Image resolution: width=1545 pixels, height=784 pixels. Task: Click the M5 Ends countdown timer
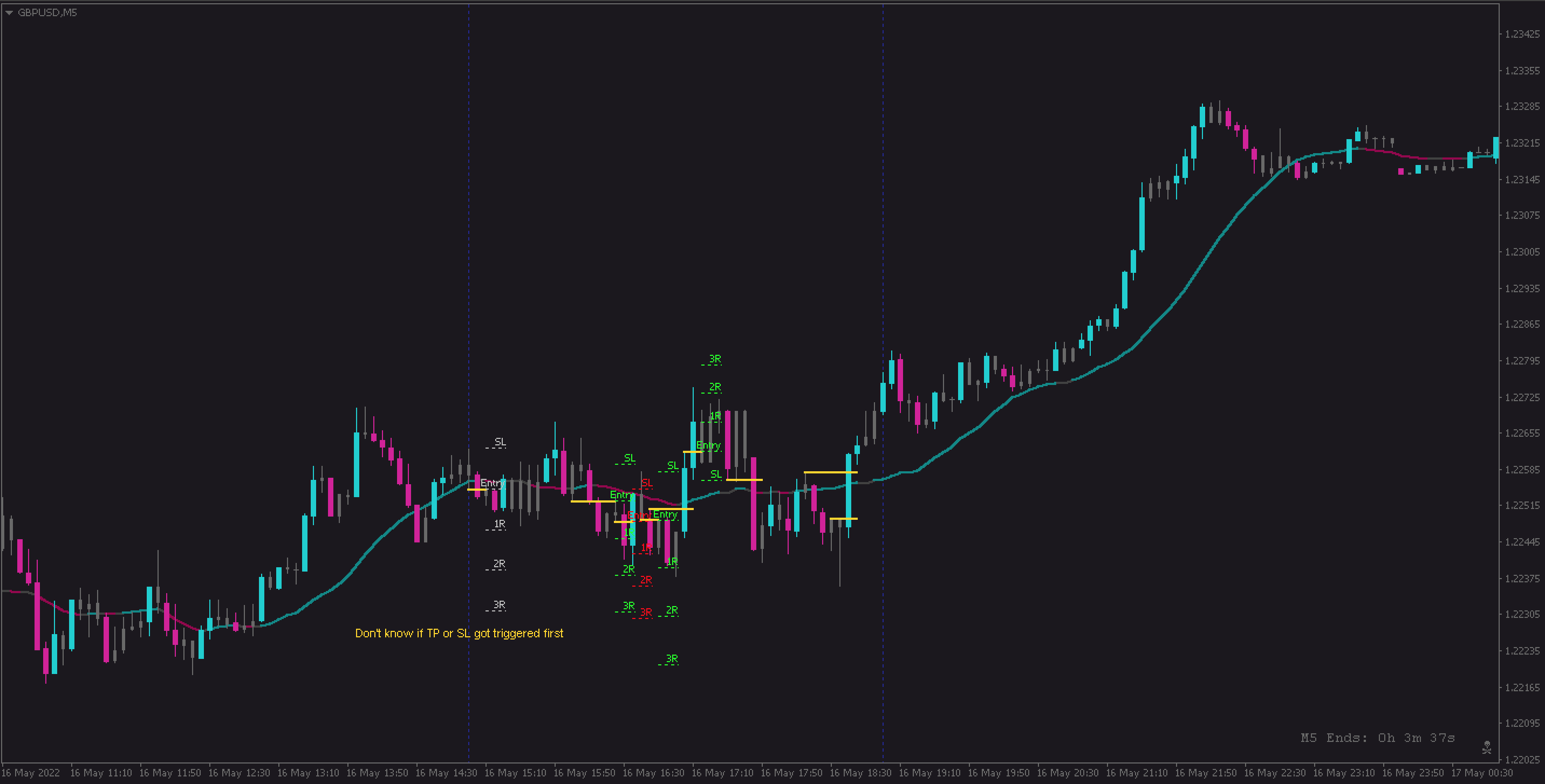coord(1377,738)
